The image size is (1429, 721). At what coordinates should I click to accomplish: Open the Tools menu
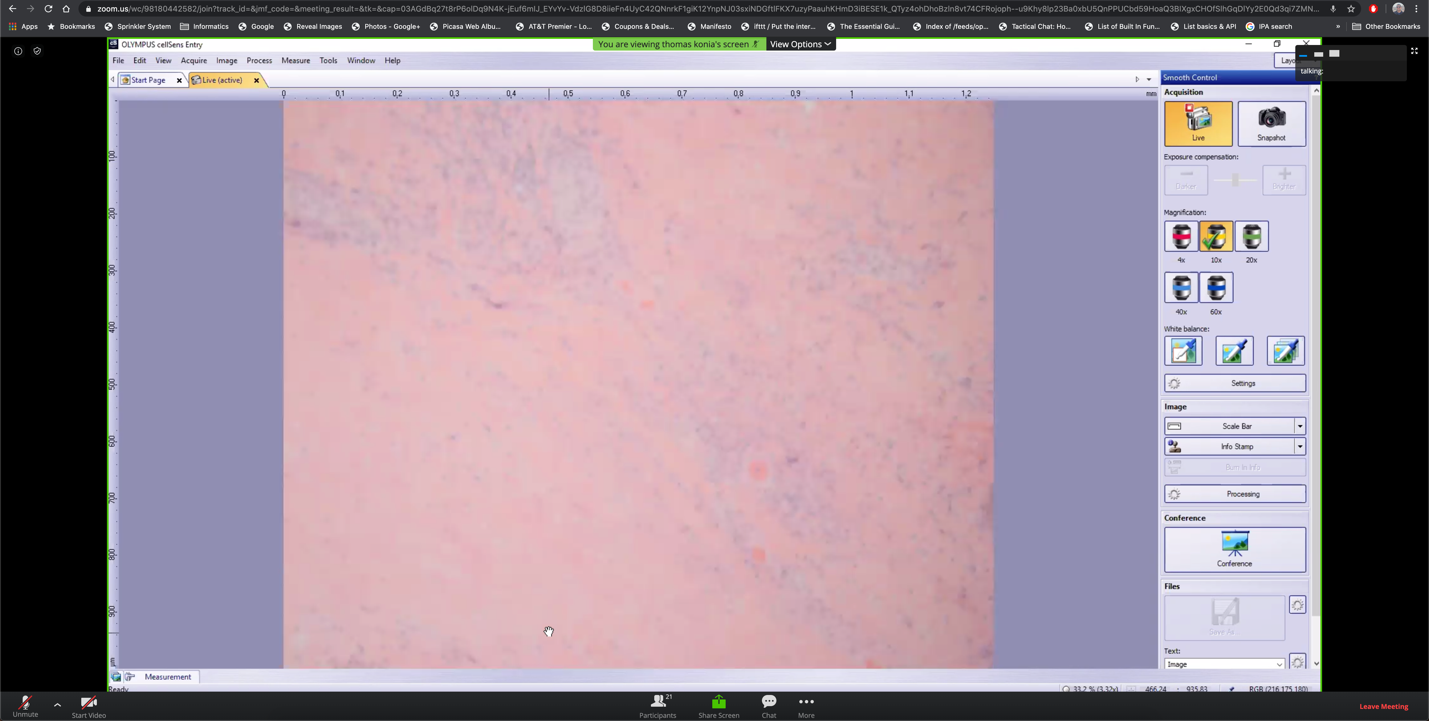click(x=328, y=61)
